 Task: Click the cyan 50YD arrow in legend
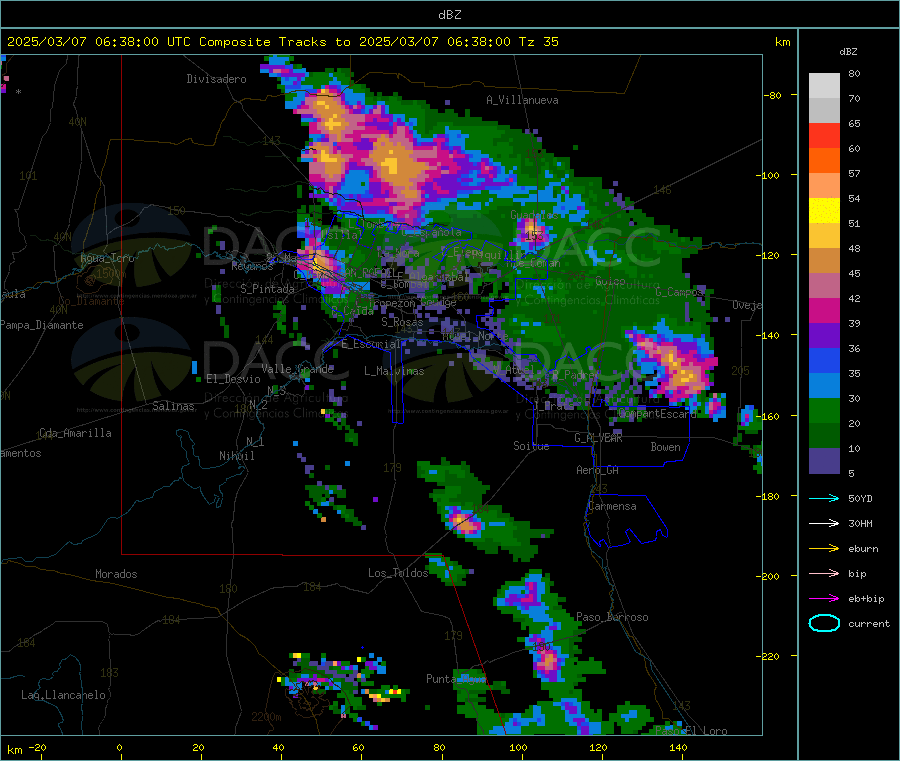[x=824, y=498]
